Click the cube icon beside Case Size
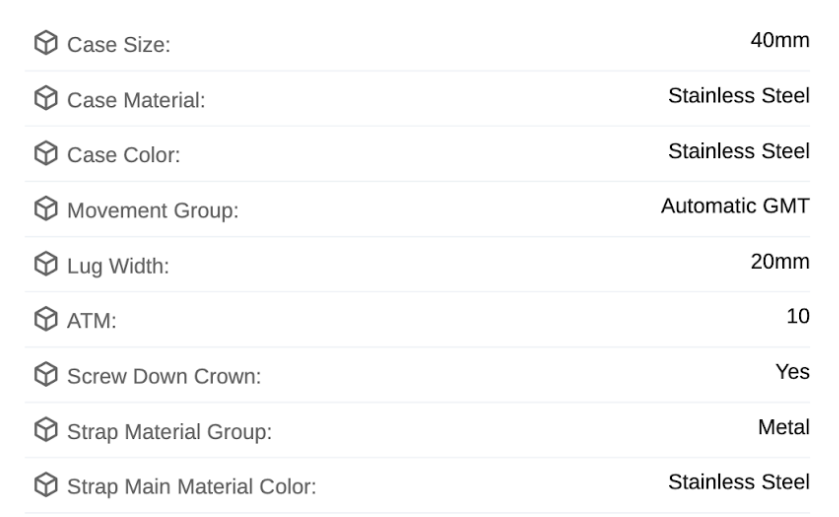 (x=45, y=42)
